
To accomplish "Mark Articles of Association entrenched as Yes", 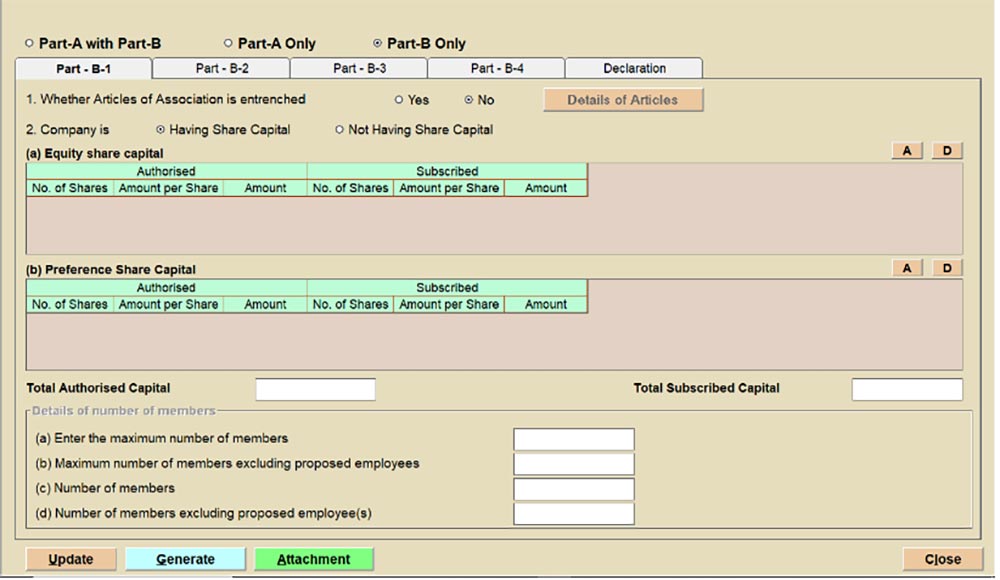I will 399,101.
